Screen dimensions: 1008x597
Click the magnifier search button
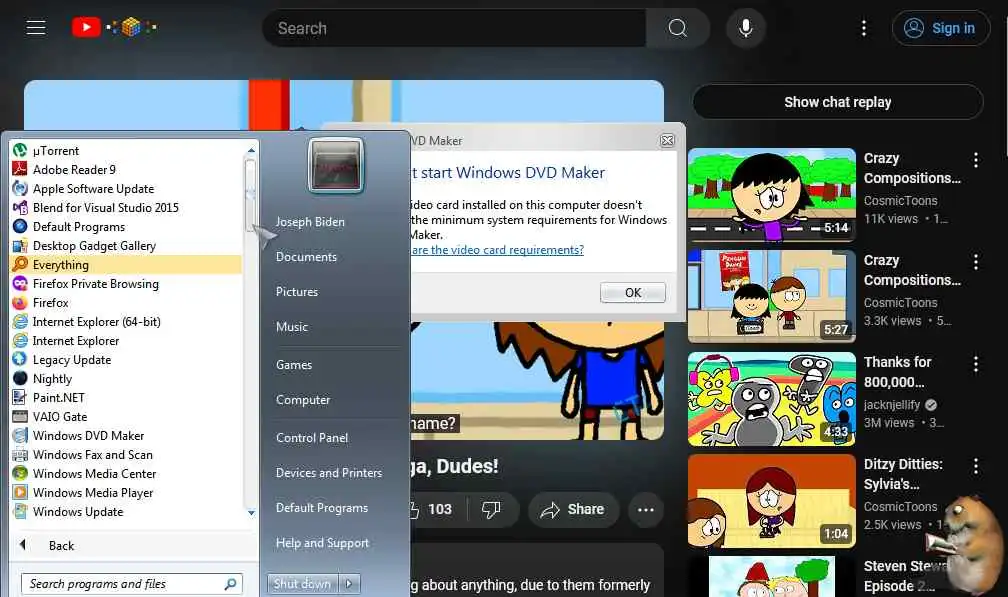pyautogui.click(x=678, y=28)
